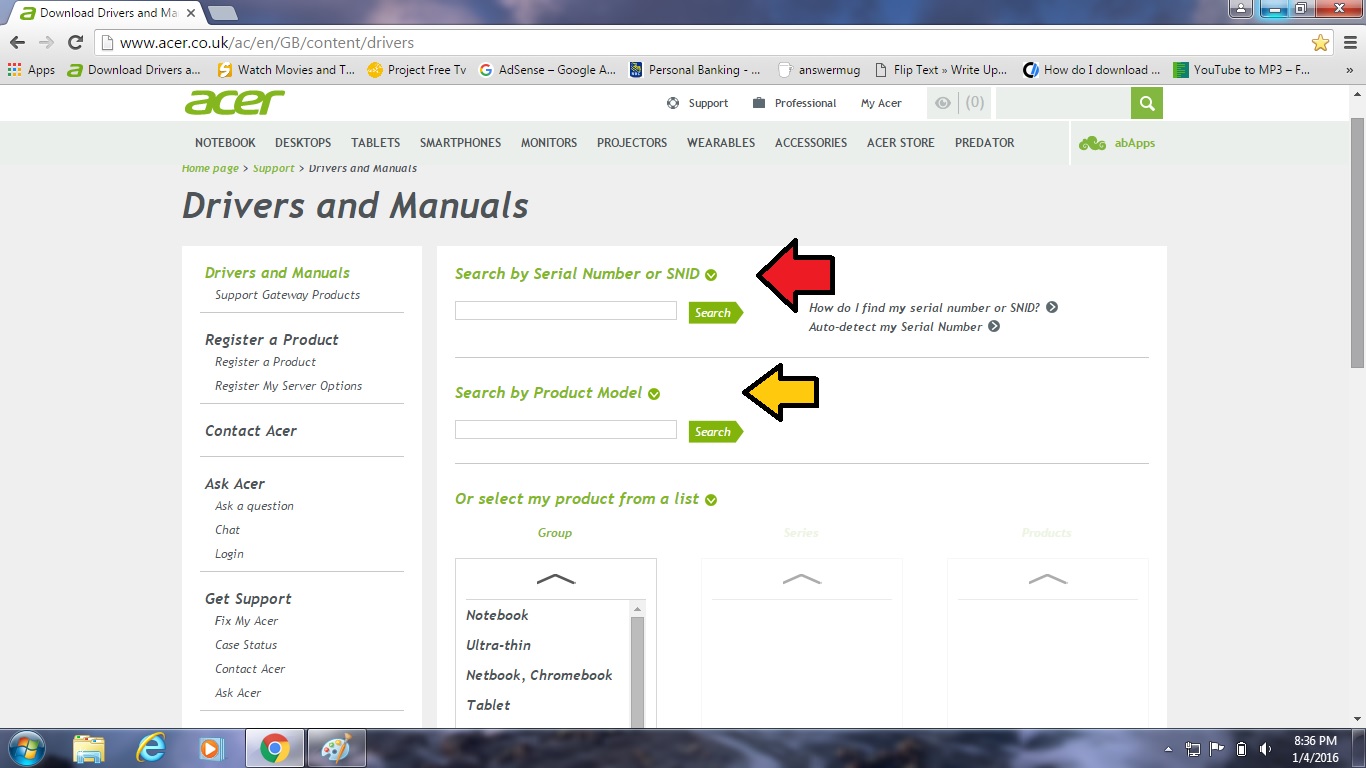This screenshot has width=1366, height=768.
Task: Close the Download Drivers browser tab
Action: tap(191, 13)
